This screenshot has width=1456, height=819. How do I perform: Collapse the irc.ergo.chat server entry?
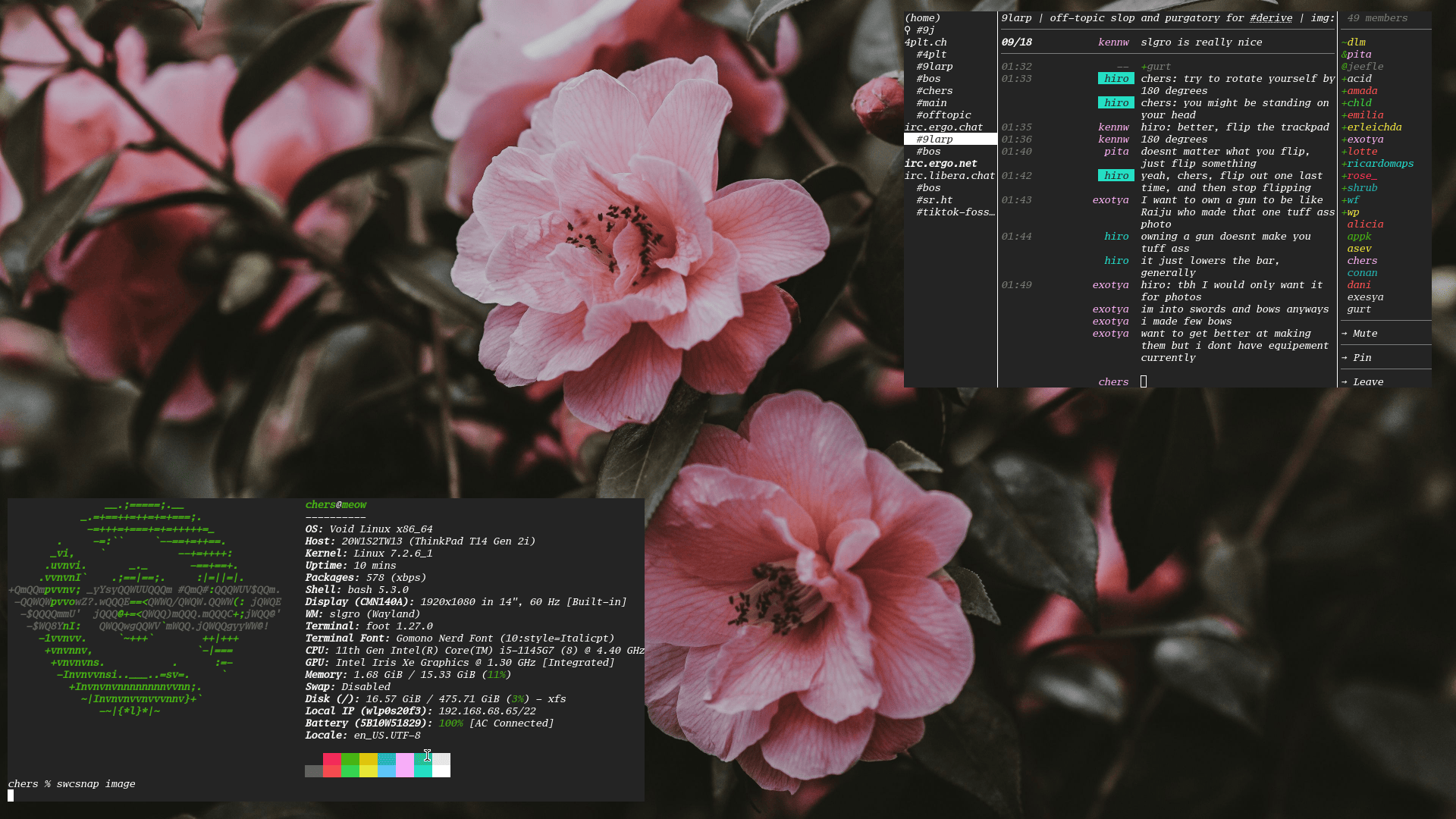pos(943,127)
